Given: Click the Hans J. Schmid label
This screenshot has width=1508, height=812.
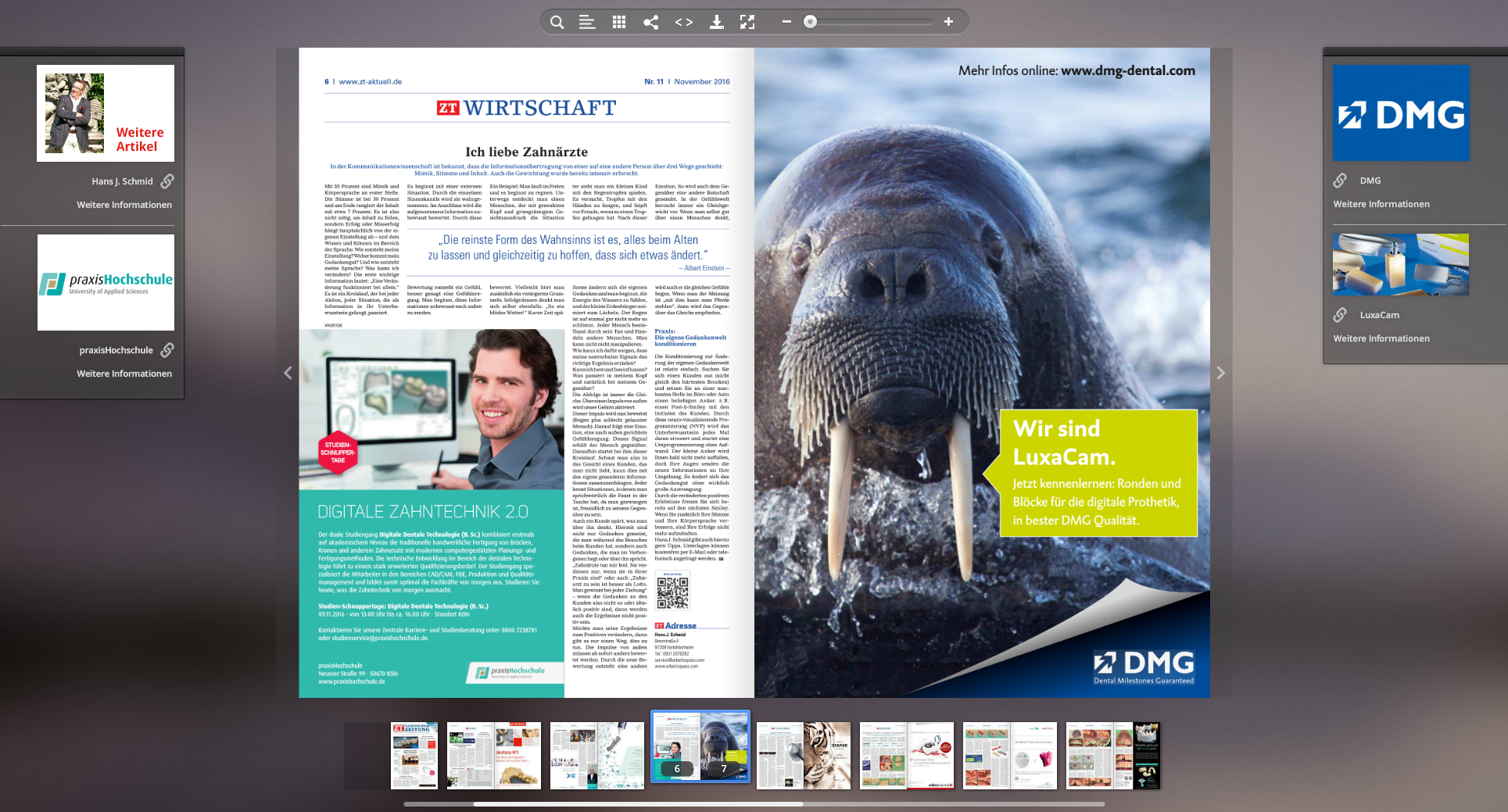Looking at the screenshot, I should pyautogui.click(x=122, y=181).
